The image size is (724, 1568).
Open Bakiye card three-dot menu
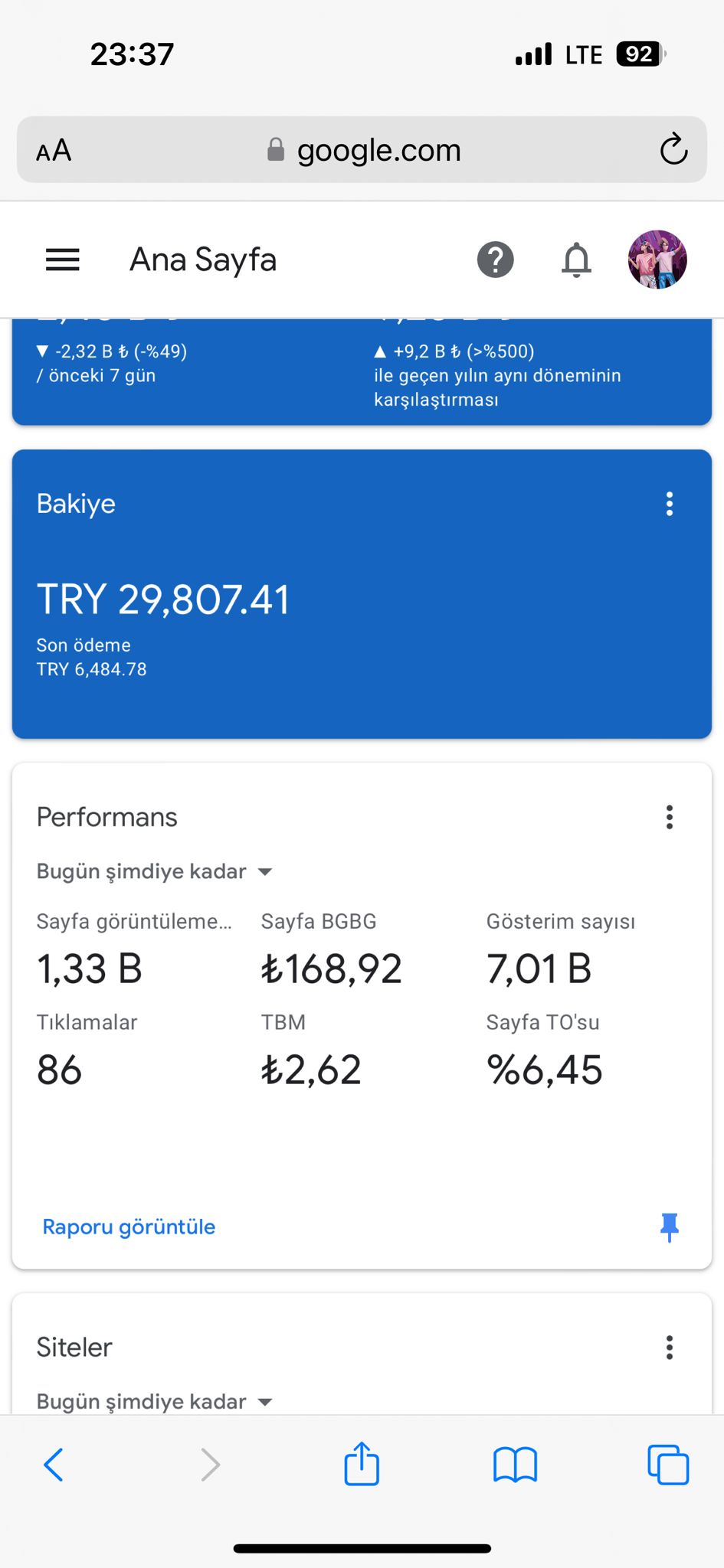(670, 504)
